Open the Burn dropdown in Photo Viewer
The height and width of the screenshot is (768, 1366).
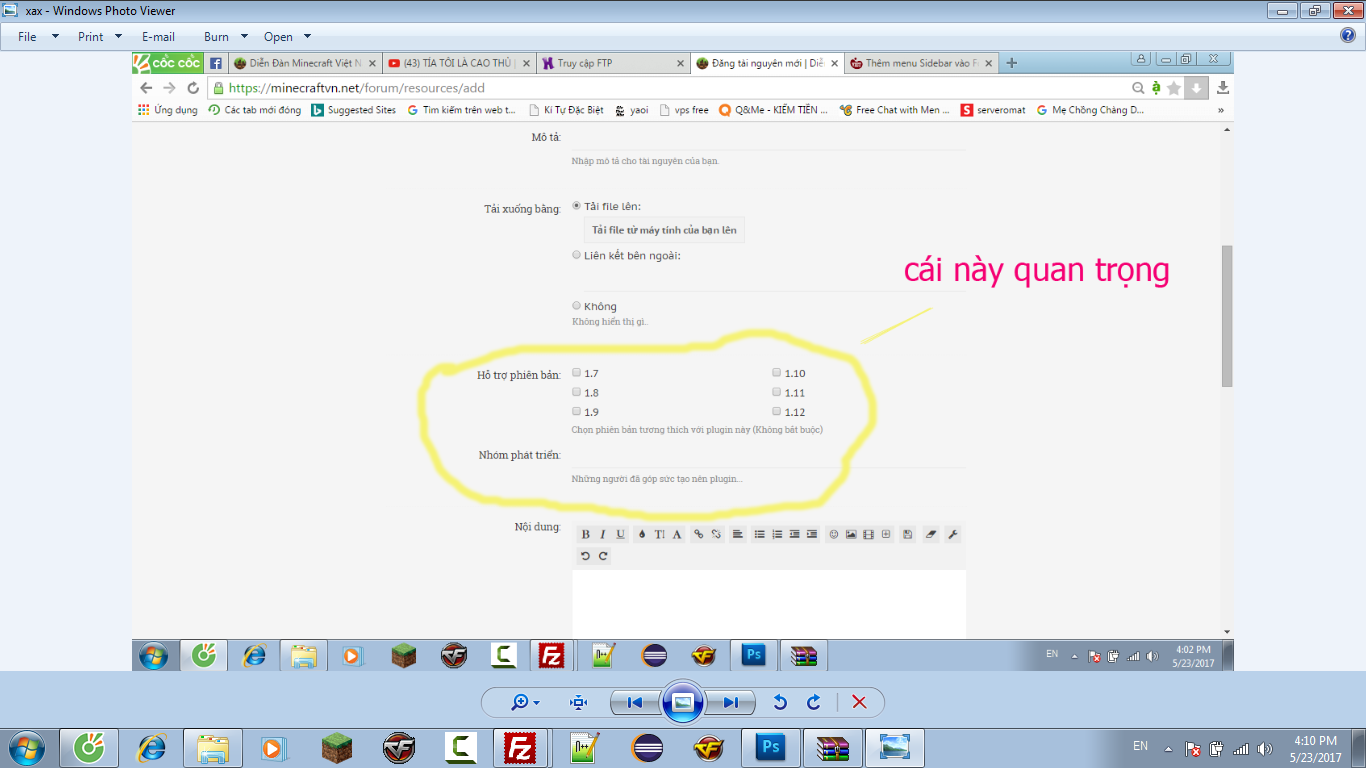click(x=225, y=37)
